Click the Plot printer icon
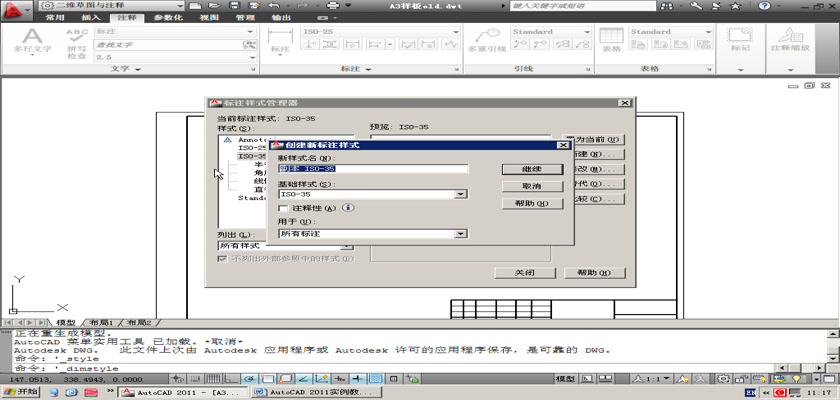This screenshot has width=840, height=400. (333, 5)
